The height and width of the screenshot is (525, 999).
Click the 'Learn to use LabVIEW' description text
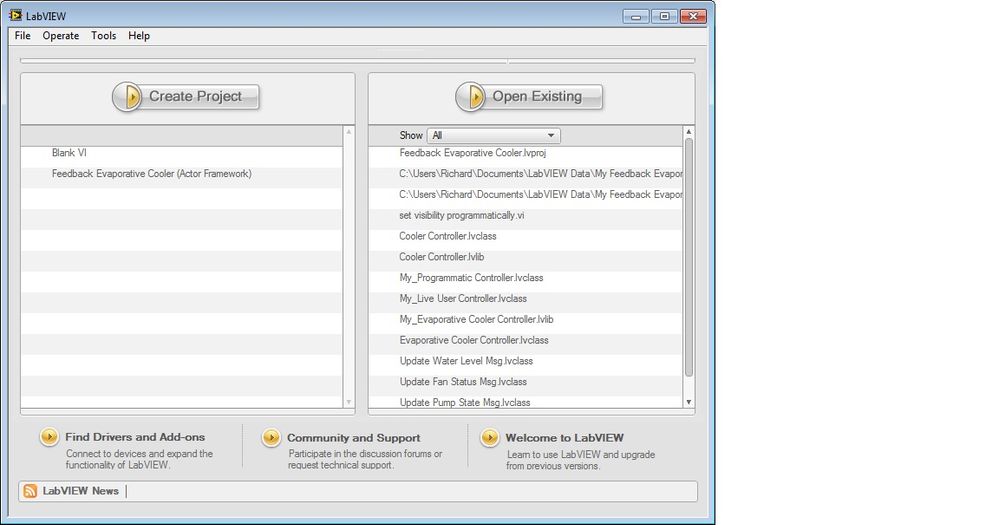coord(580,460)
